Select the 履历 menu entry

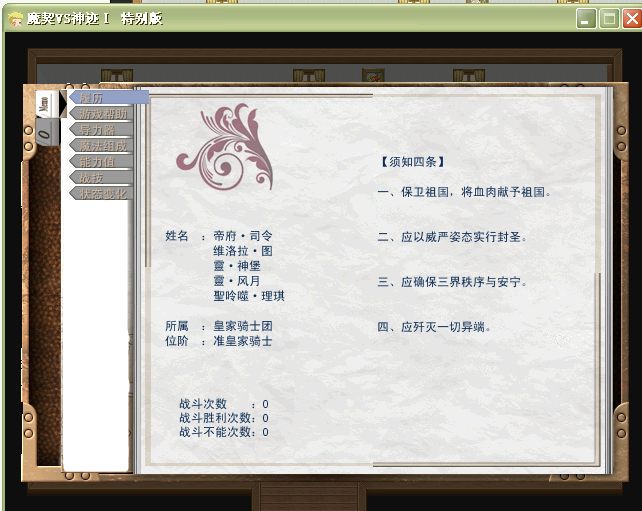[x=109, y=98]
